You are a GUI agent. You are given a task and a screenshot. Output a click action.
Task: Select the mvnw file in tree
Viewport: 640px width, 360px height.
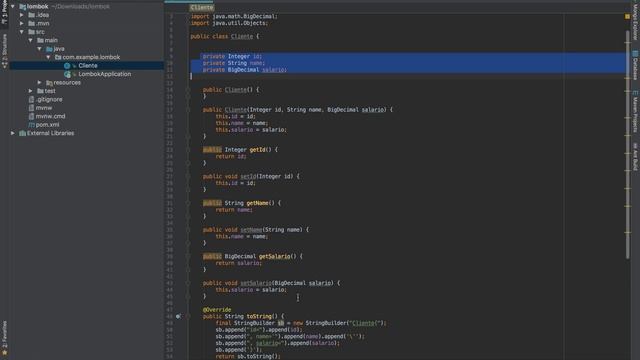click(x=44, y=108)
